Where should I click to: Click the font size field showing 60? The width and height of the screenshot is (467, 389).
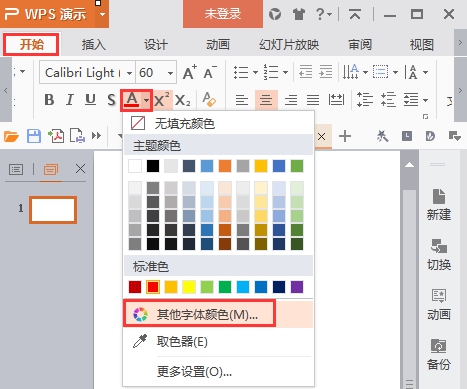click(x=151, y=72)
